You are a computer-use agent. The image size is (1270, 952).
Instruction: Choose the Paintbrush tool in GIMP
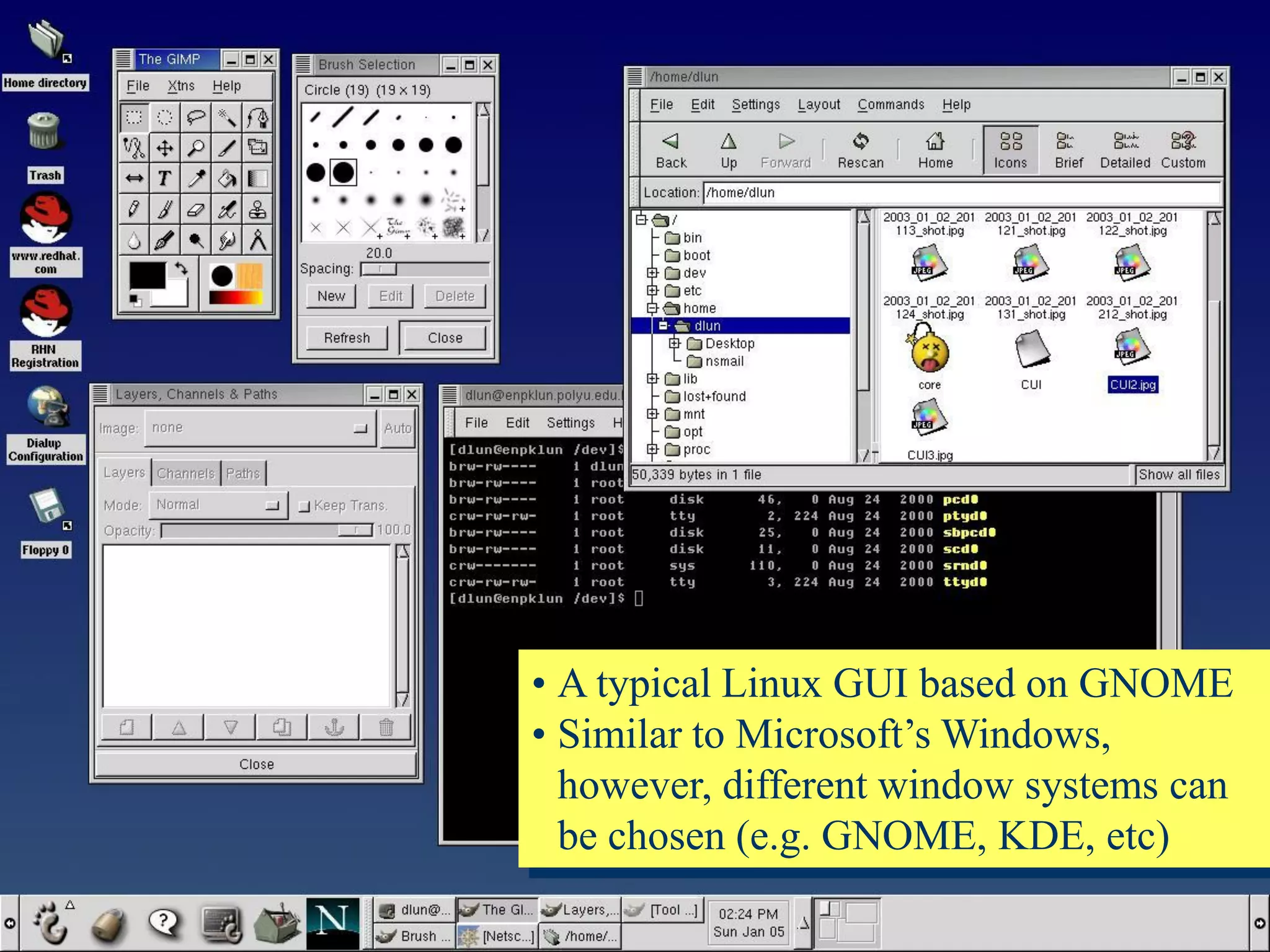(165, 210)
